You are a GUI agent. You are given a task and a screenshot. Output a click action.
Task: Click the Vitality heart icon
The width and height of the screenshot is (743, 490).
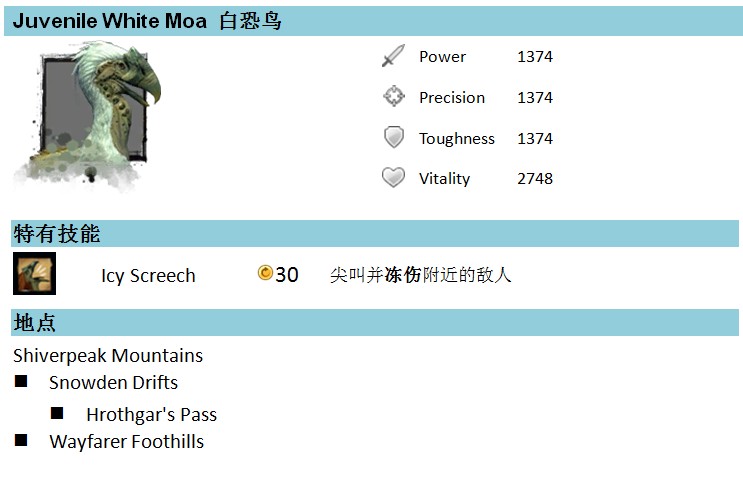tap(393, 178)
